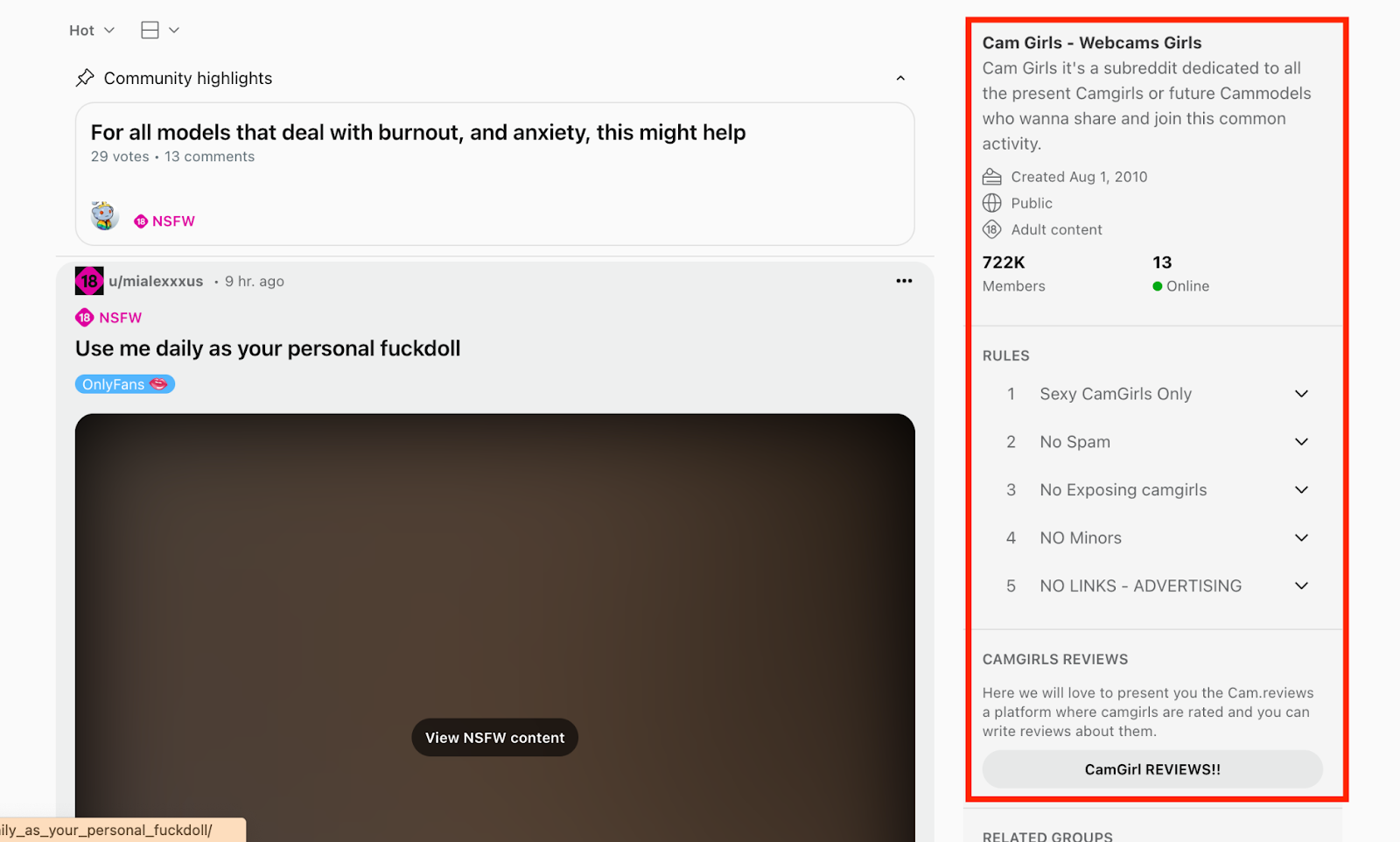Click the mialexxxus user avatar icon

(89, 281)
